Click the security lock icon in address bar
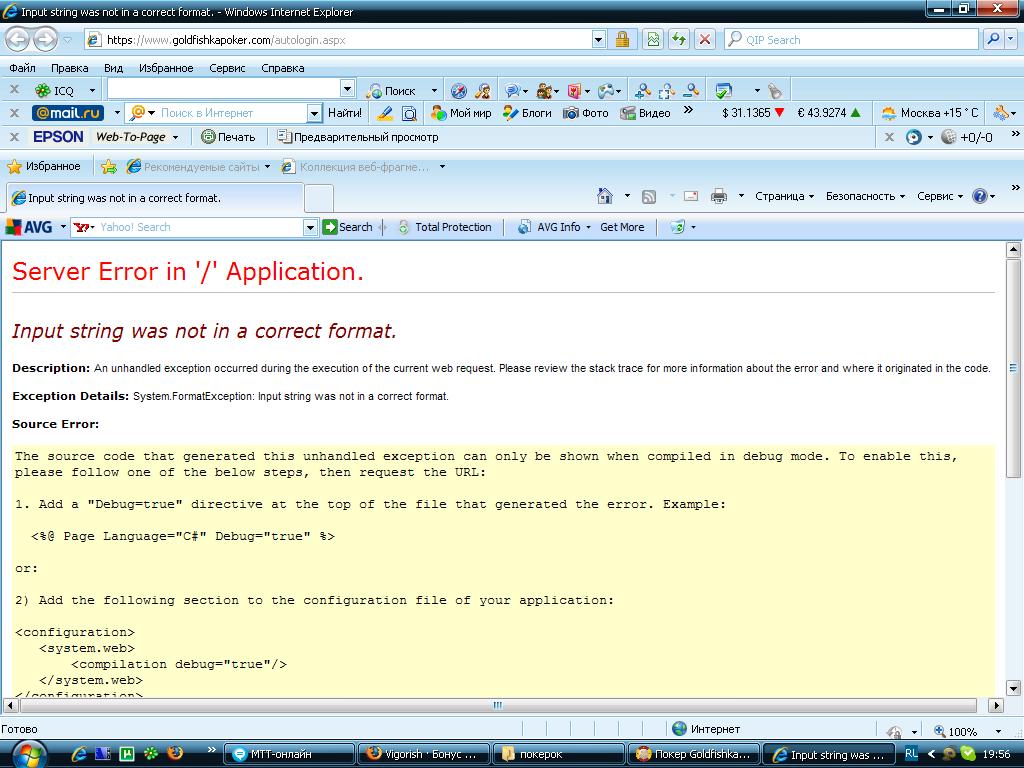This screenshot has width=1024, height=768. pyautogui.click(x=622, y=40)
